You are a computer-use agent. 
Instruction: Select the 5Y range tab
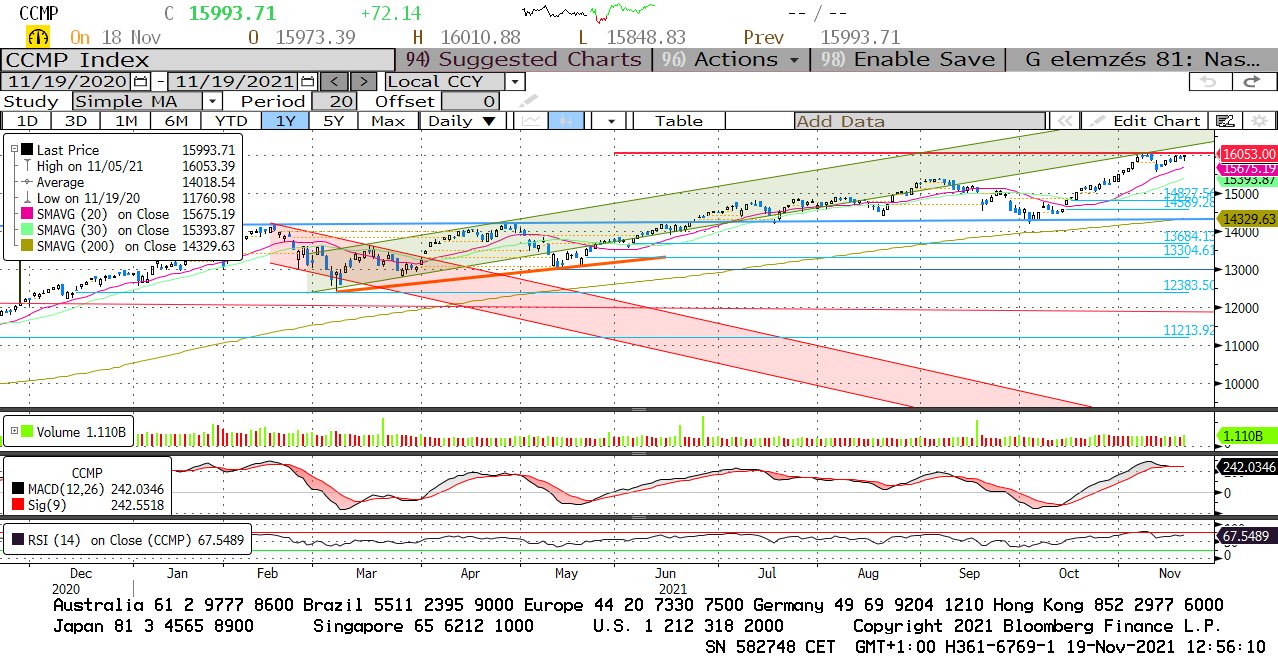point(333,121)
